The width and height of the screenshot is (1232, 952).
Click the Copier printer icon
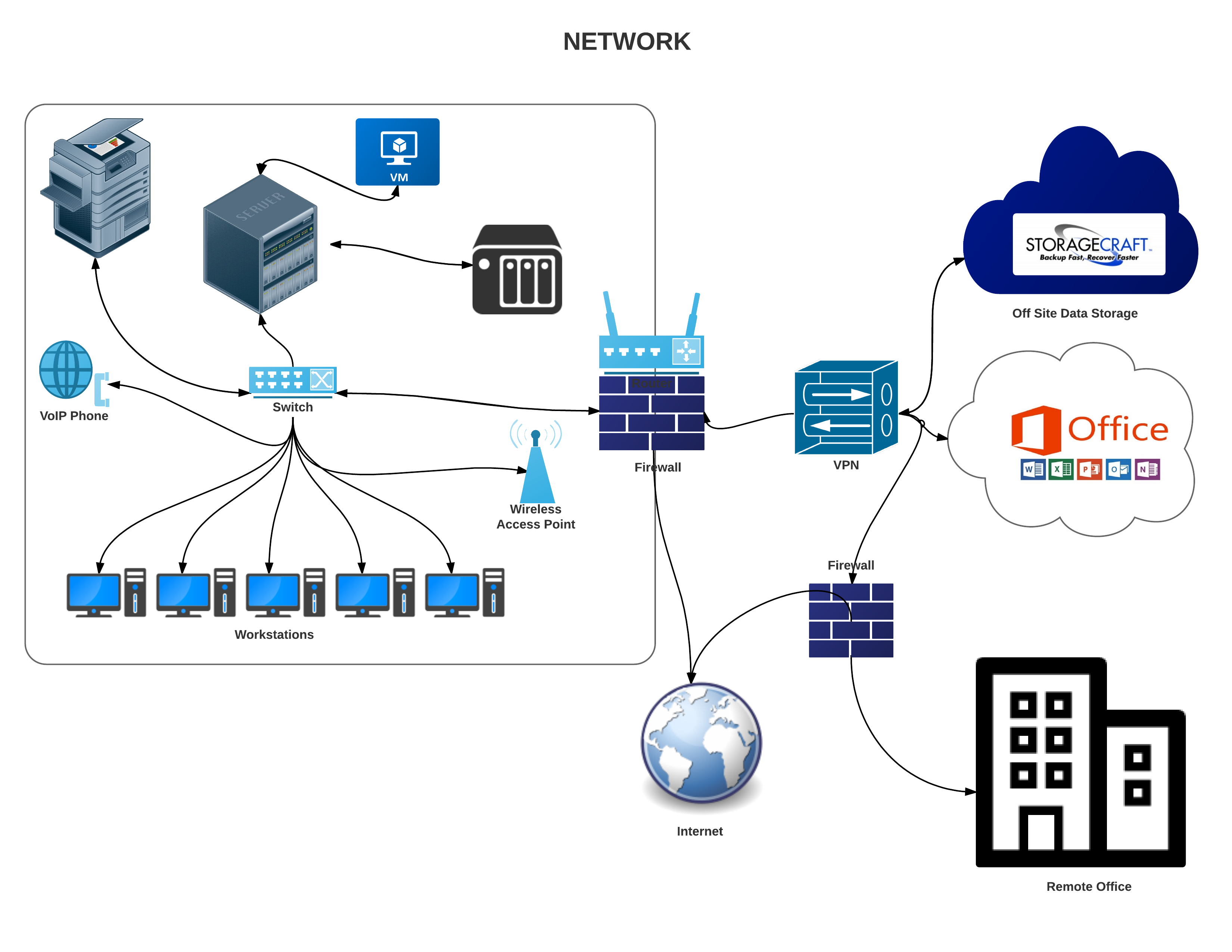coord(100,200)
